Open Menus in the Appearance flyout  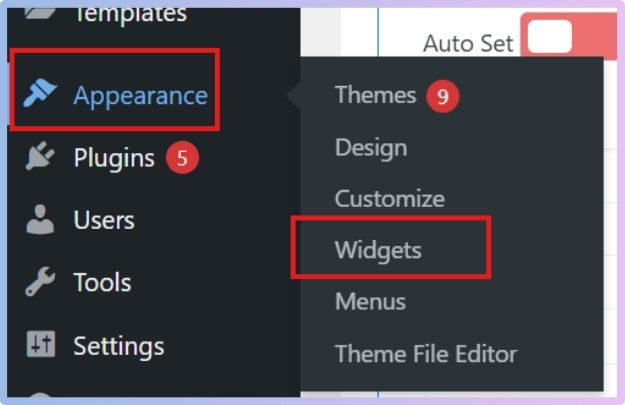(370, 301)
